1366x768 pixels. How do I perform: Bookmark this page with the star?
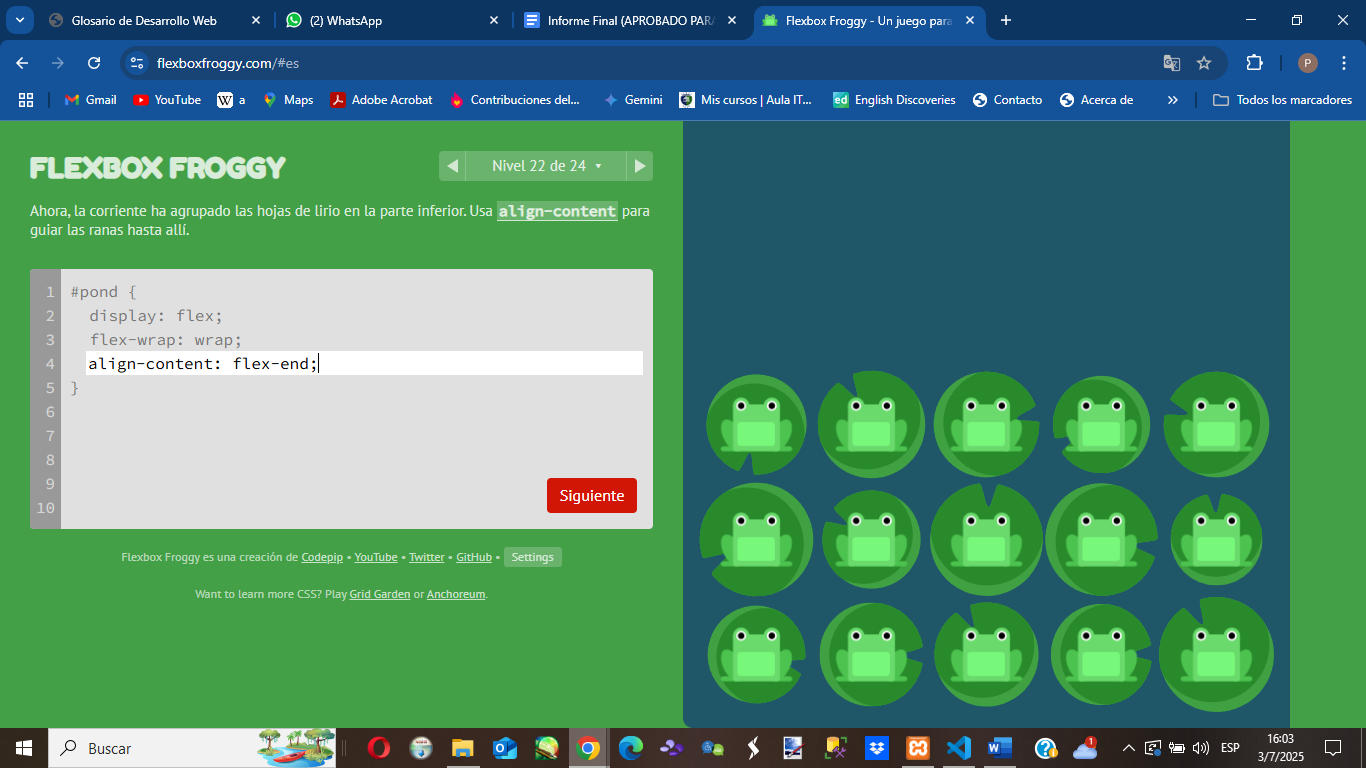coord(1204,63)
